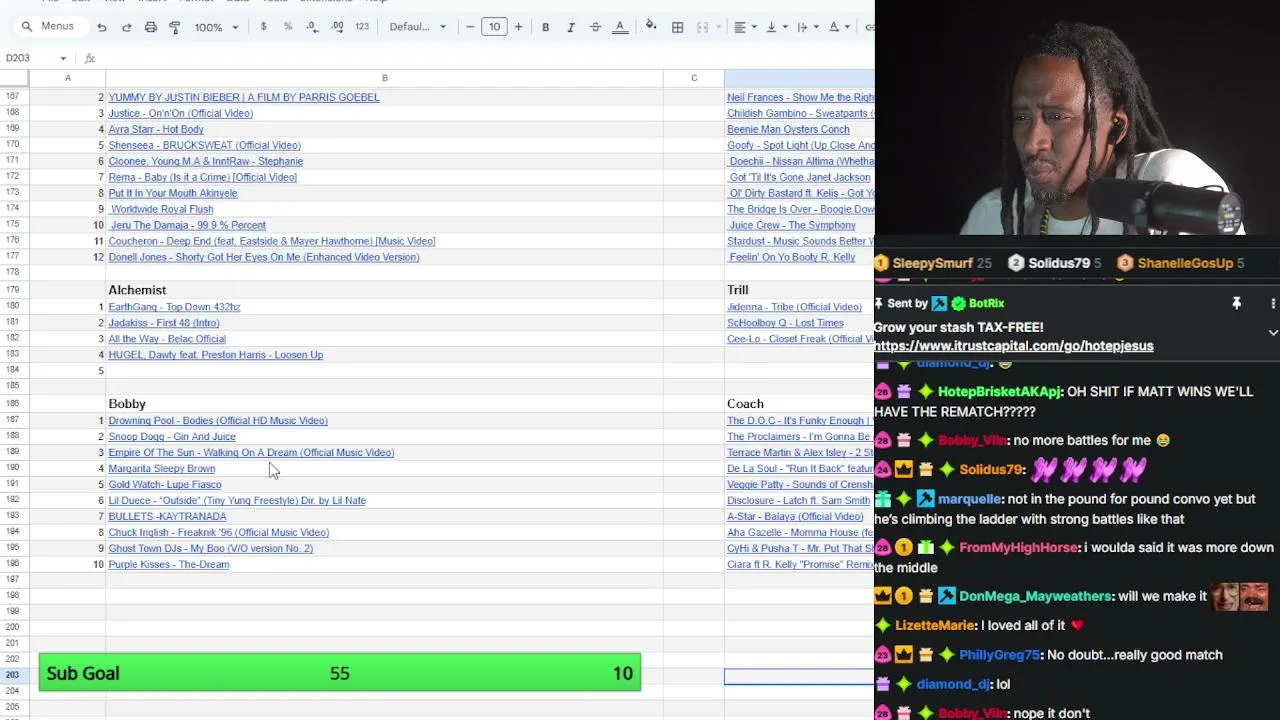Click username HotepBrisketAKApj in chat
Viewport: 1280px width, 720px height.
pyautogui.click(x=1000, y=392)
